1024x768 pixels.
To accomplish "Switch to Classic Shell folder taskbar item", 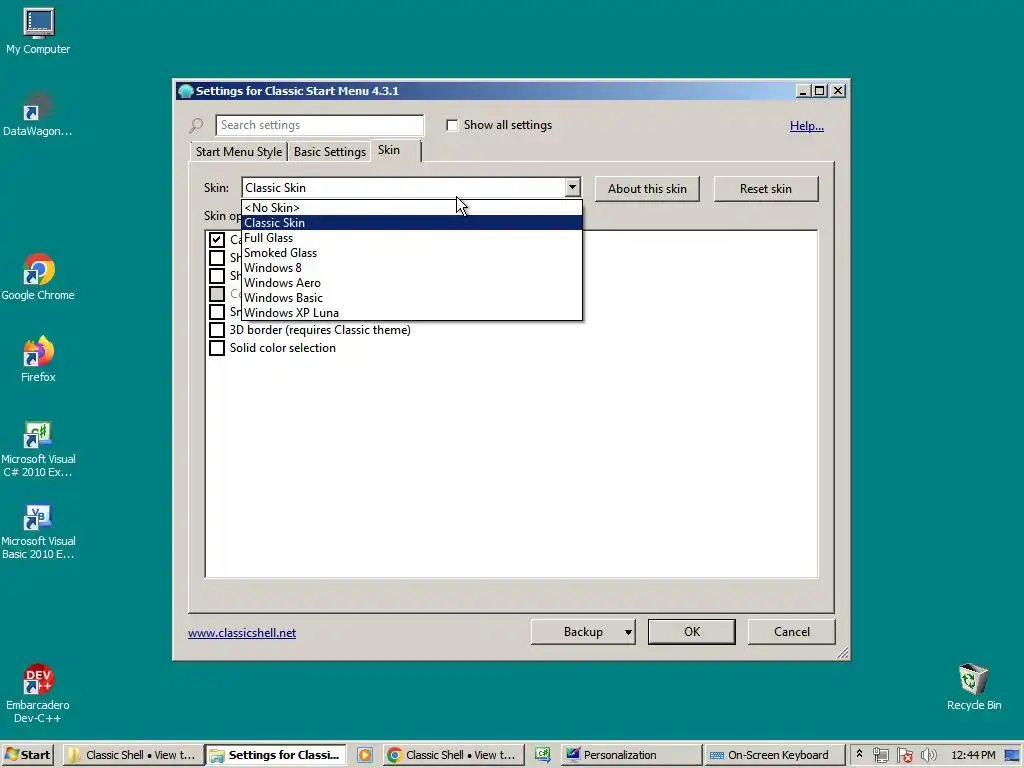I will pos(133,755).
